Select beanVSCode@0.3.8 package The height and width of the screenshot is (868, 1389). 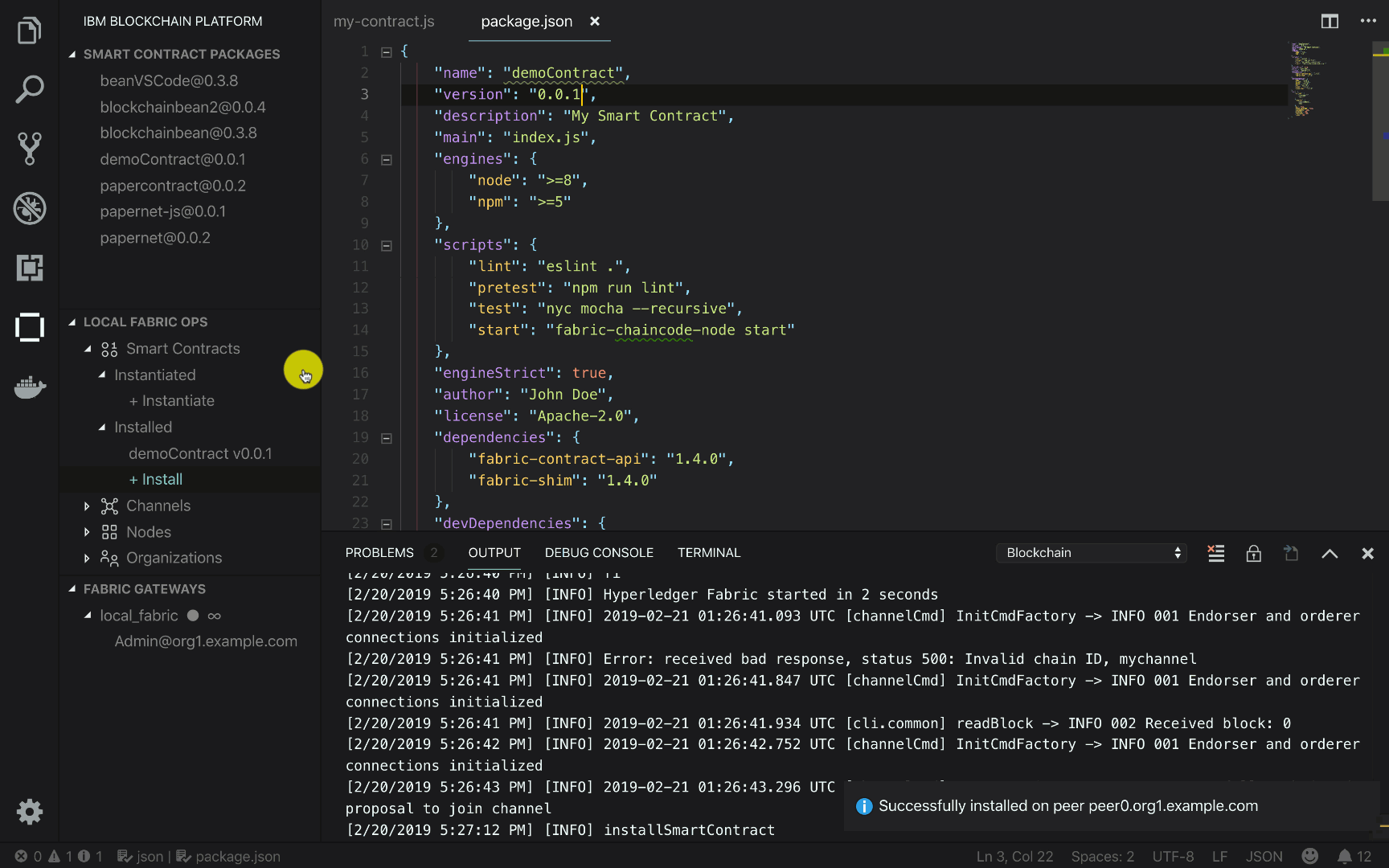pyautogui.click(x=169, y=81)
